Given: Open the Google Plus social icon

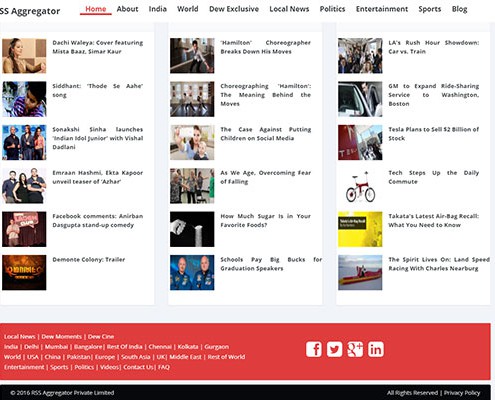Looking at the screenshot, I should [x=355, y=349].
